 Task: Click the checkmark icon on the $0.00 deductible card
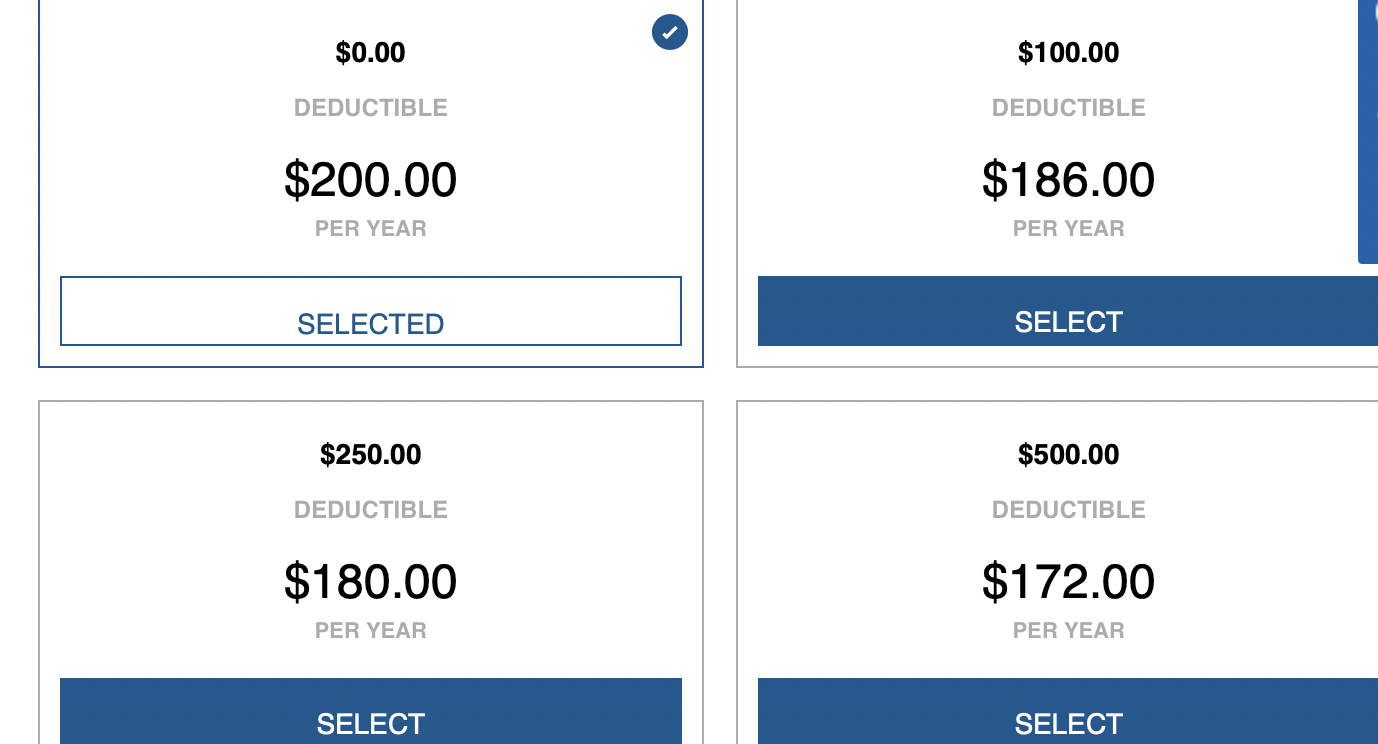point(669,32)
